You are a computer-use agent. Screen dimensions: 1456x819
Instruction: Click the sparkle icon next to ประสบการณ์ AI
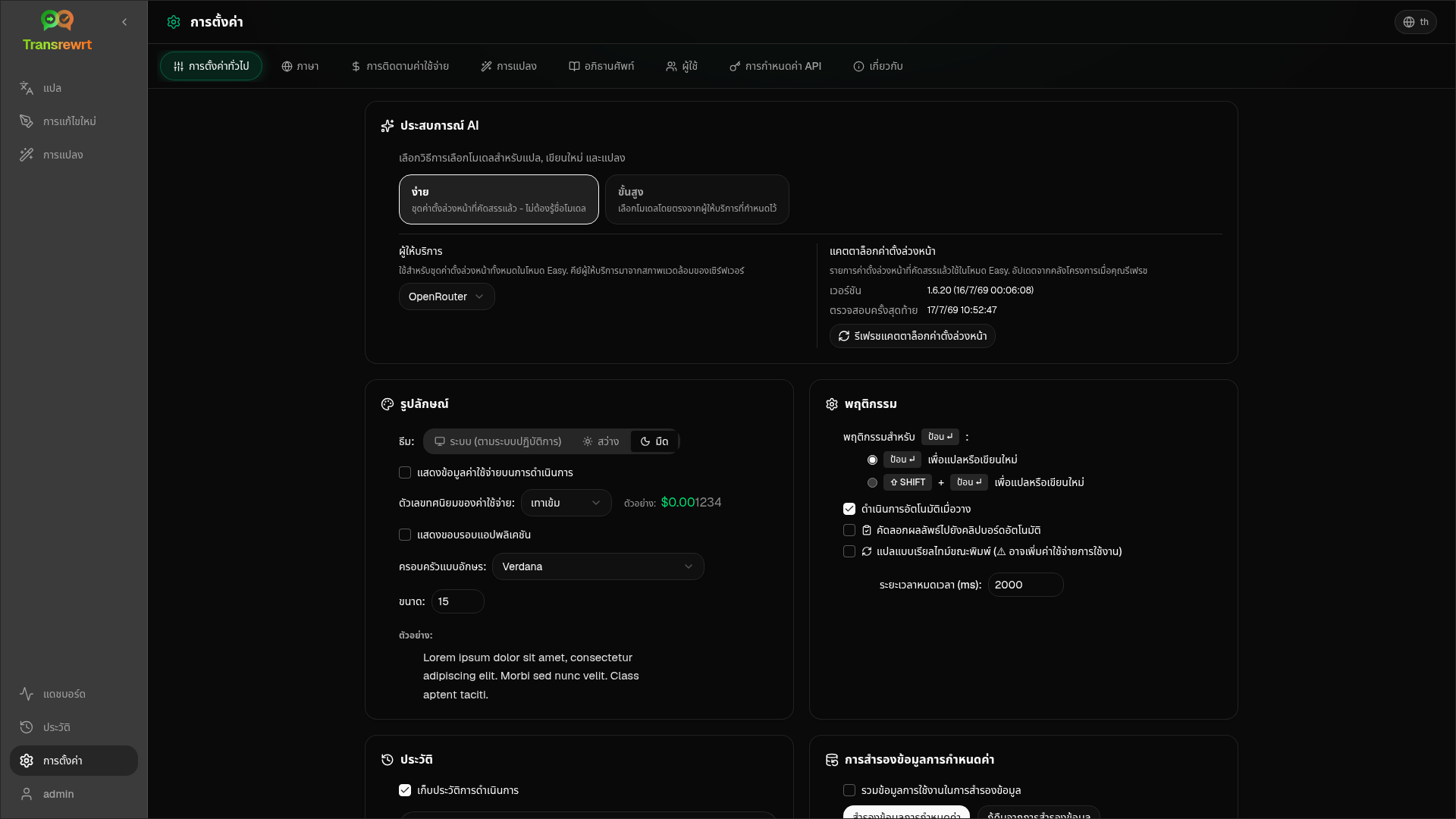click(388, 126)
